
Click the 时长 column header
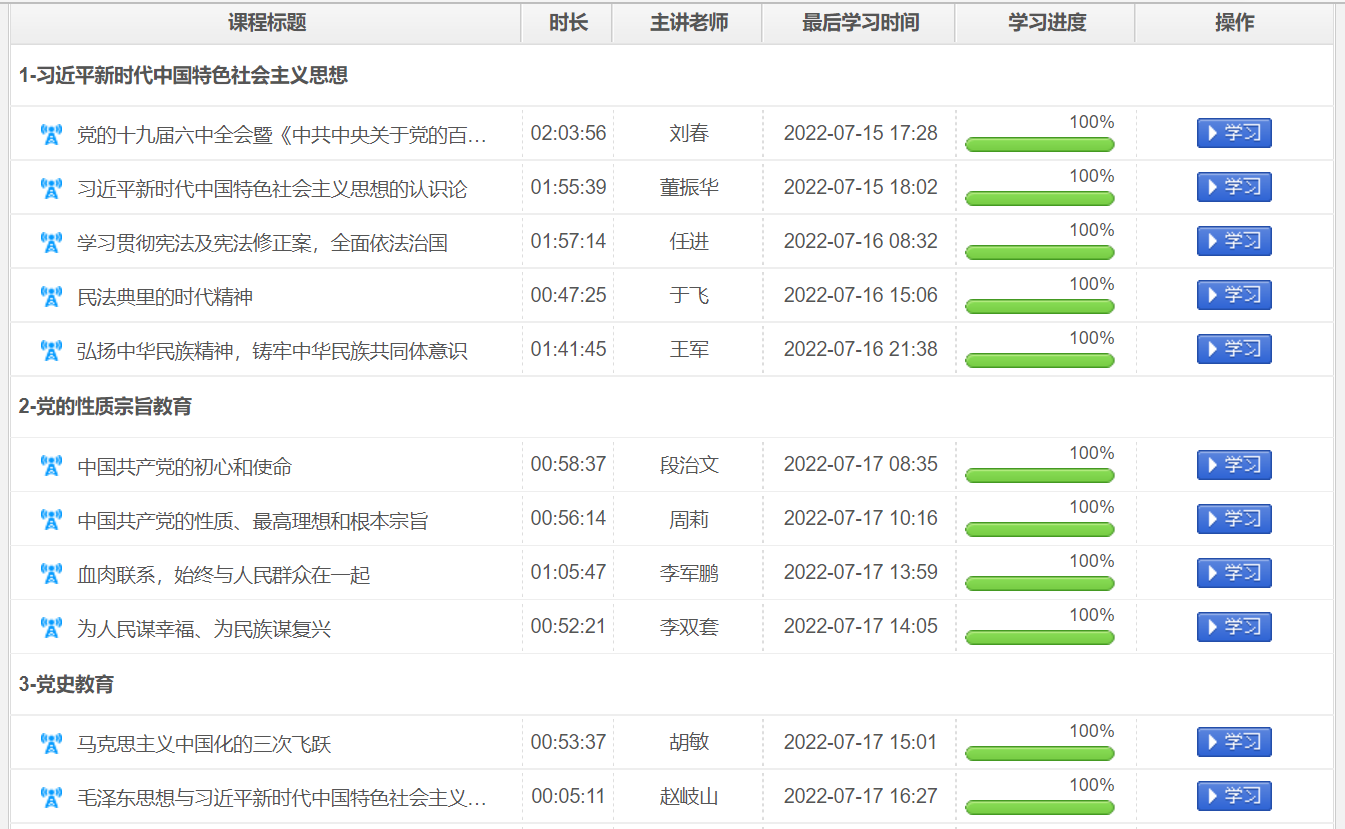tap(568, 23)
